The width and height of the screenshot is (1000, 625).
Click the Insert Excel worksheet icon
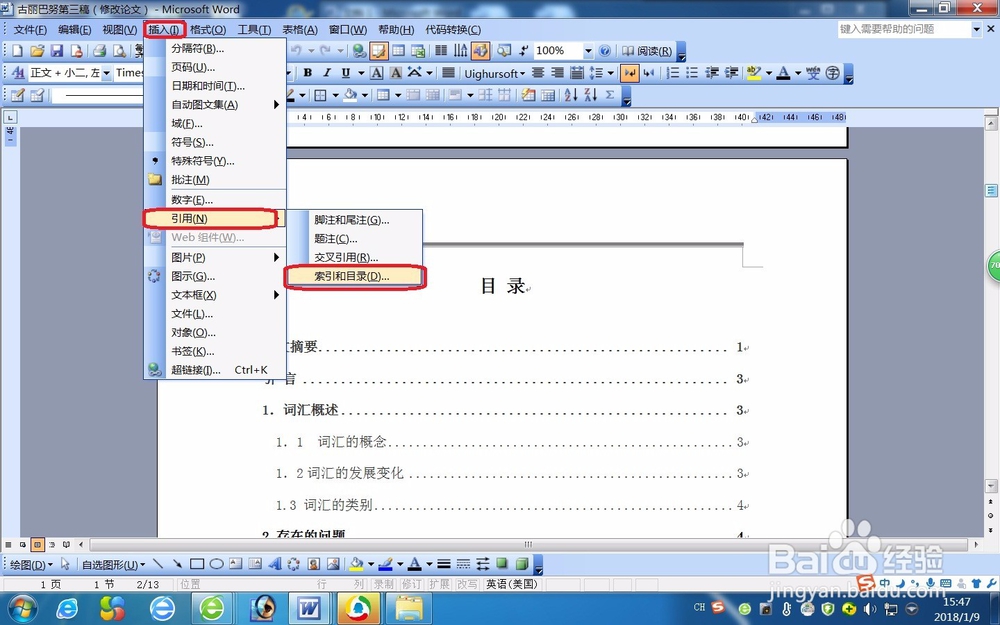point(418,51)
